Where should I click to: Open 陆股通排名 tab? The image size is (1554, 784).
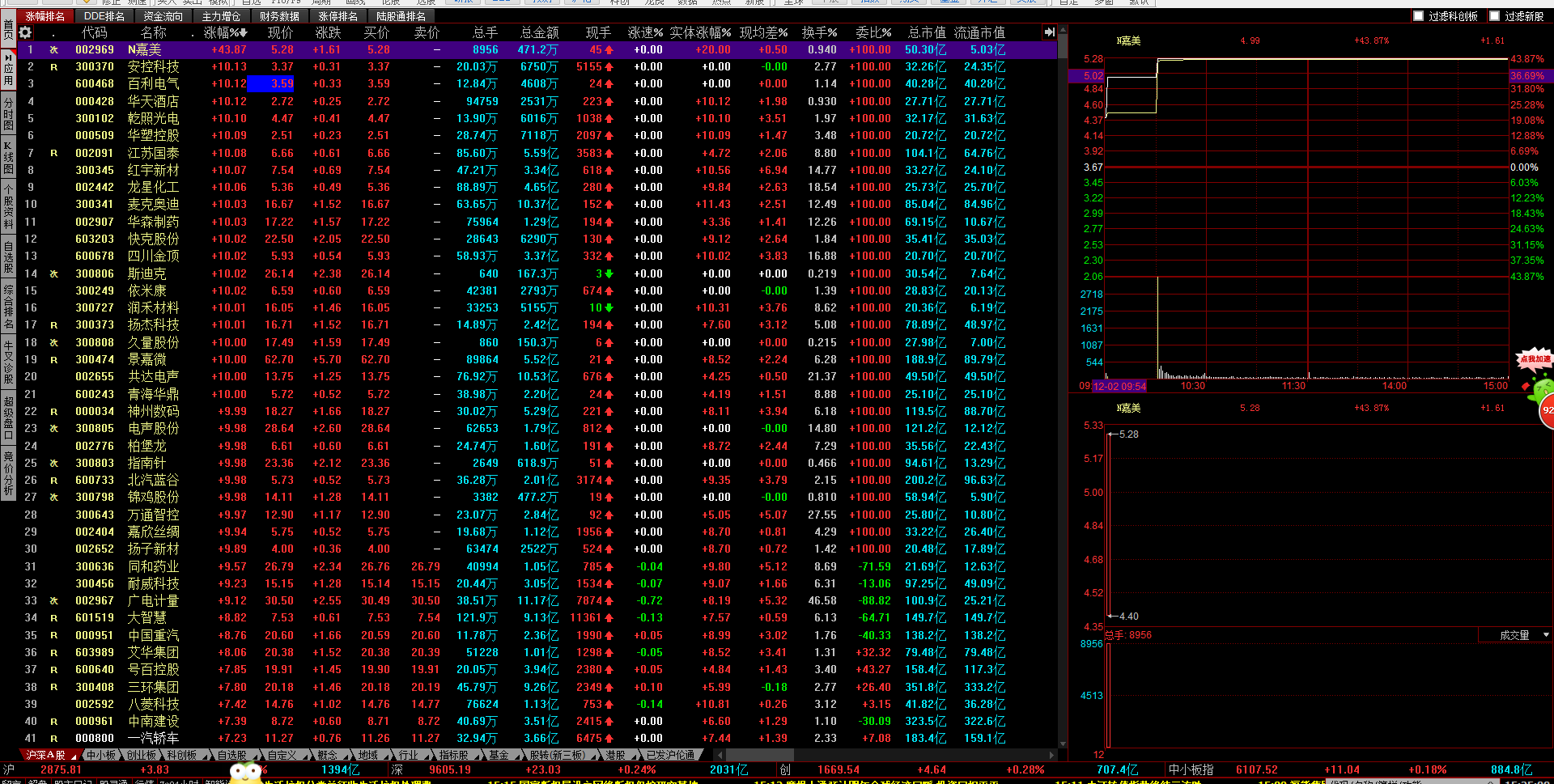pos(401,16)
